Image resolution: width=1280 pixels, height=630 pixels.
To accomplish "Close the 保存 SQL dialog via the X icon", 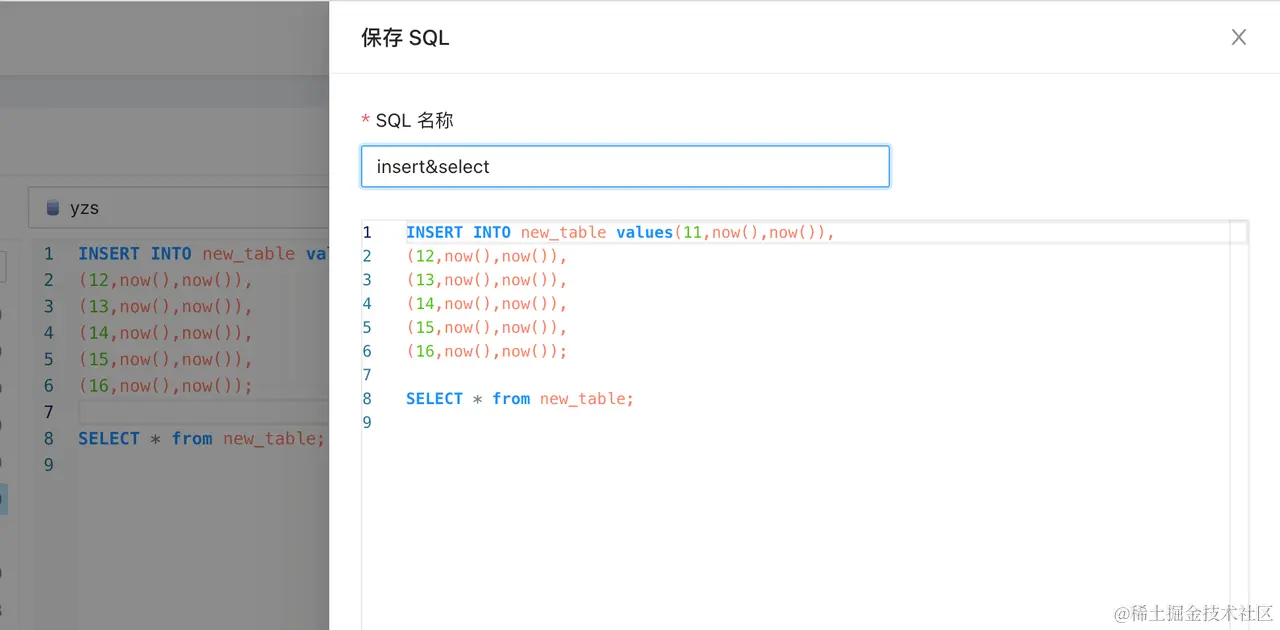I will pos(1239,37).
